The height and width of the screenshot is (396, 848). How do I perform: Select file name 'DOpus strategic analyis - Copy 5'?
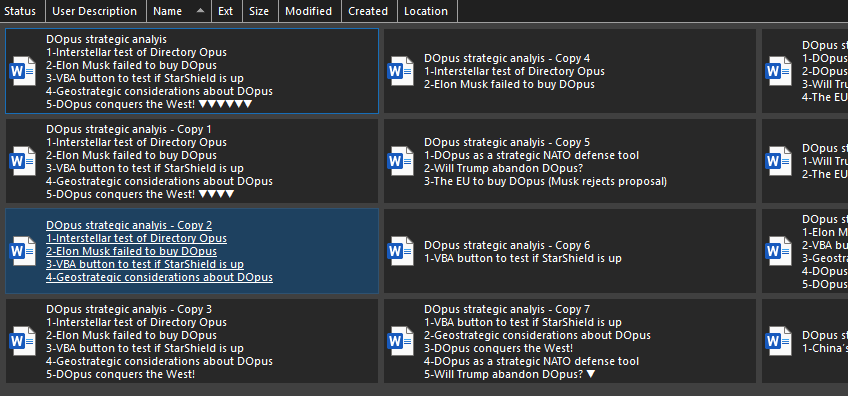[x=507, y=142]
